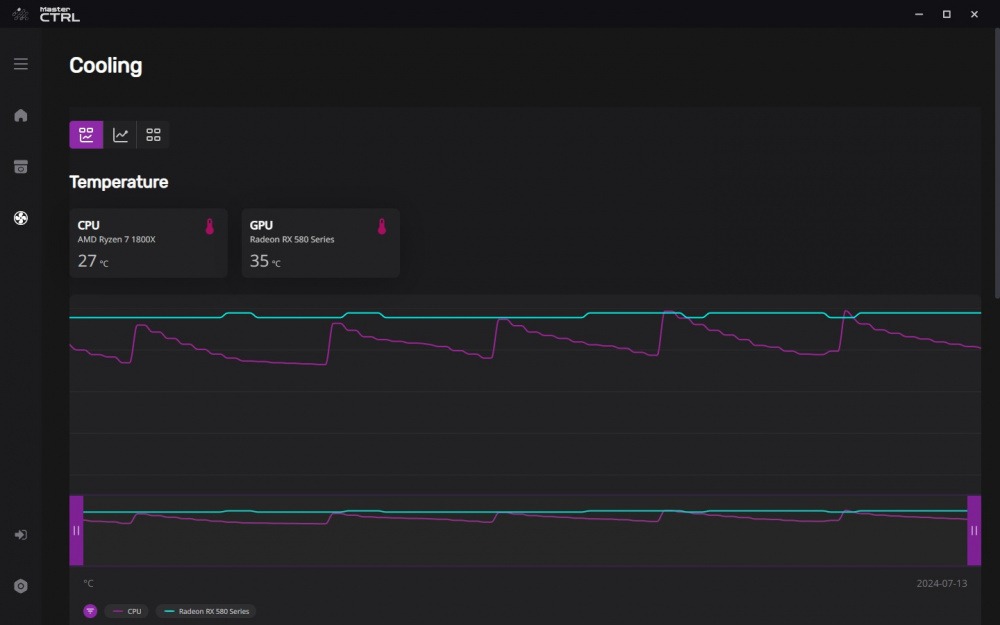Select the Cooling fan sidebar icon
This screenshot has height=625, width=1000.
tap(20, 218)
